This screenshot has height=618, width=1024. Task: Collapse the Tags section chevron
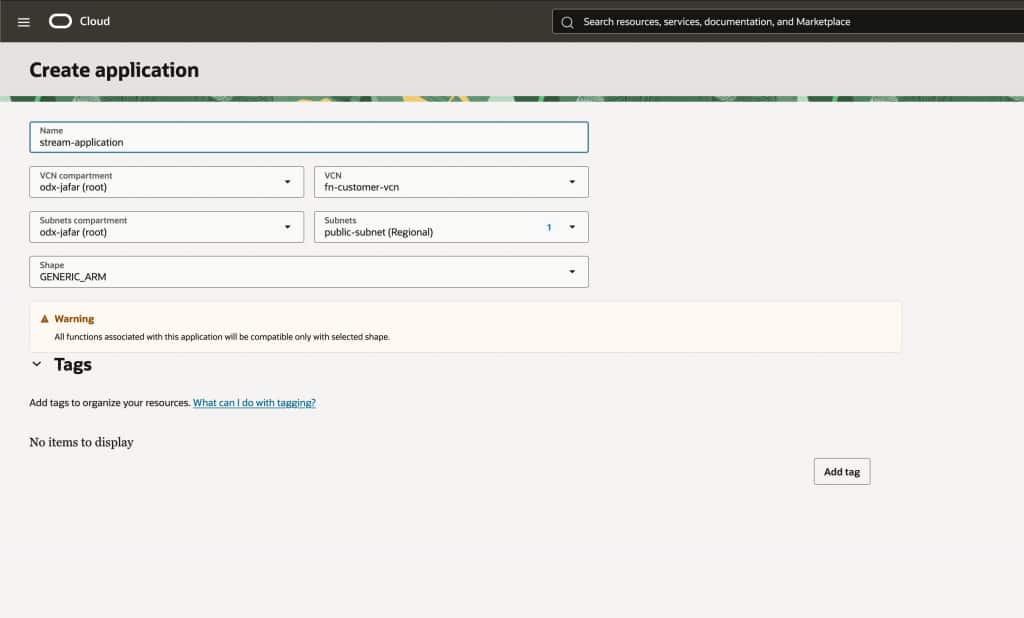coord(37,365)
